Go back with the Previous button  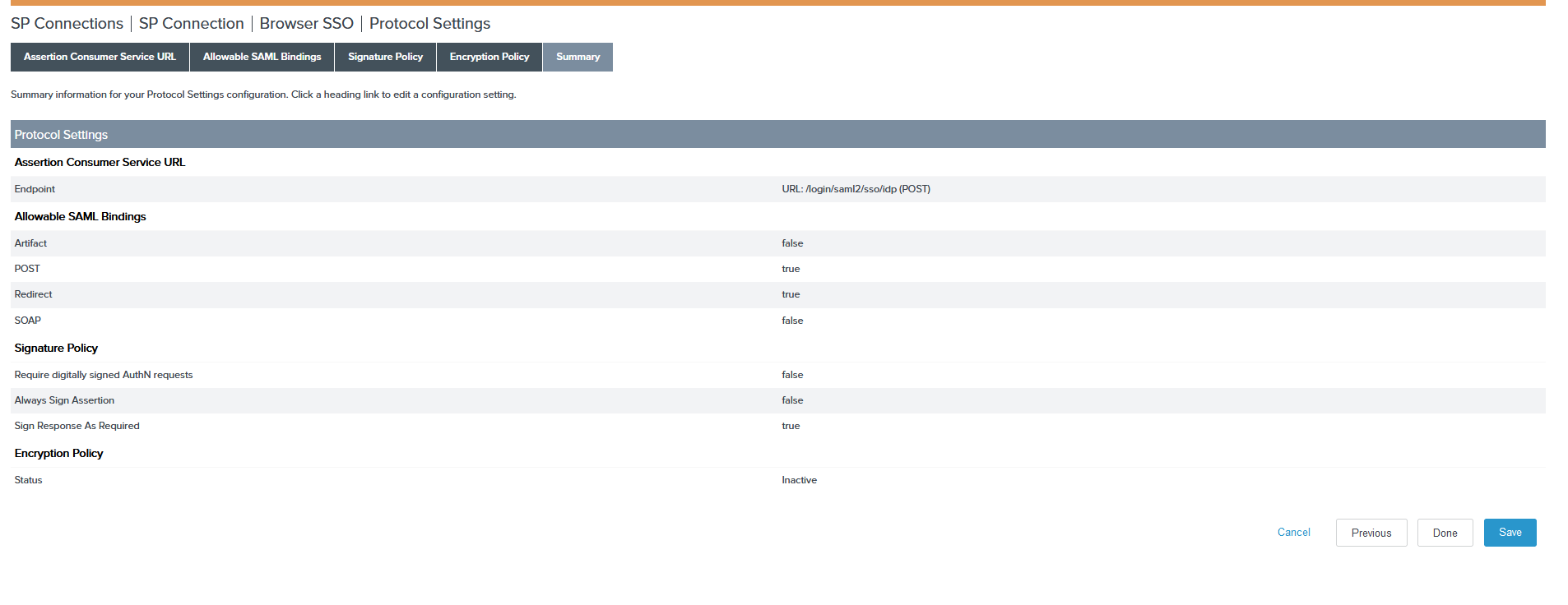coord(1371,533)
